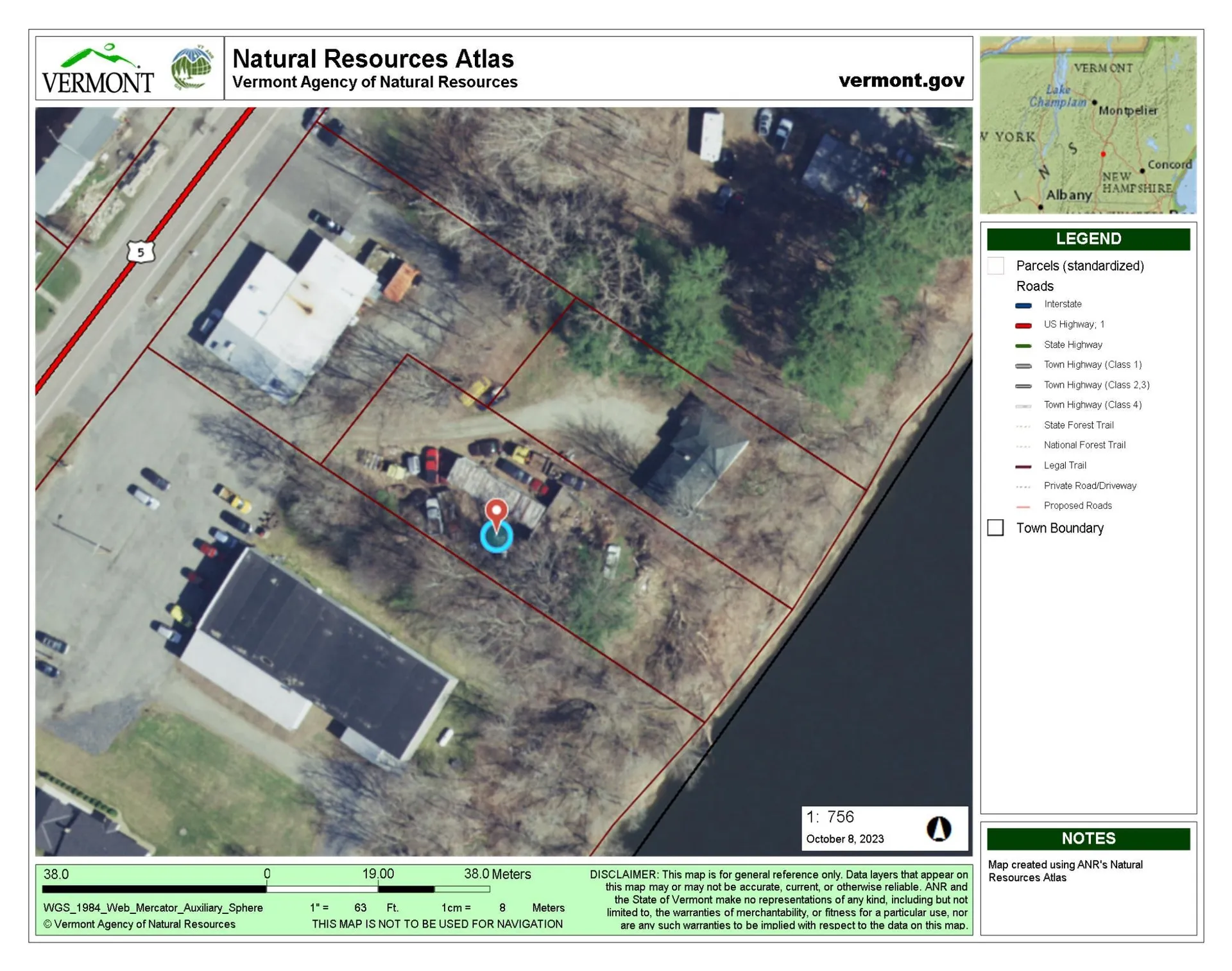Click the Legal Trail line swatch
This screenshot has height=971, width=1232.
click(x=1023, y=467)
